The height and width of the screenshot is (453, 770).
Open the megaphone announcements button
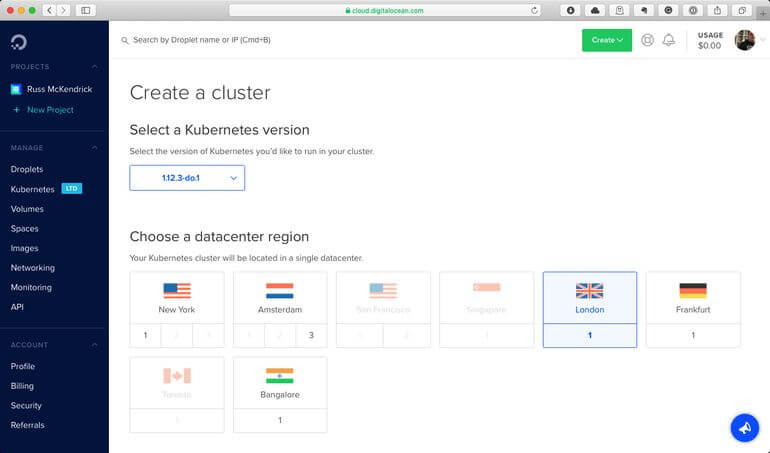[x=744, y=427]
